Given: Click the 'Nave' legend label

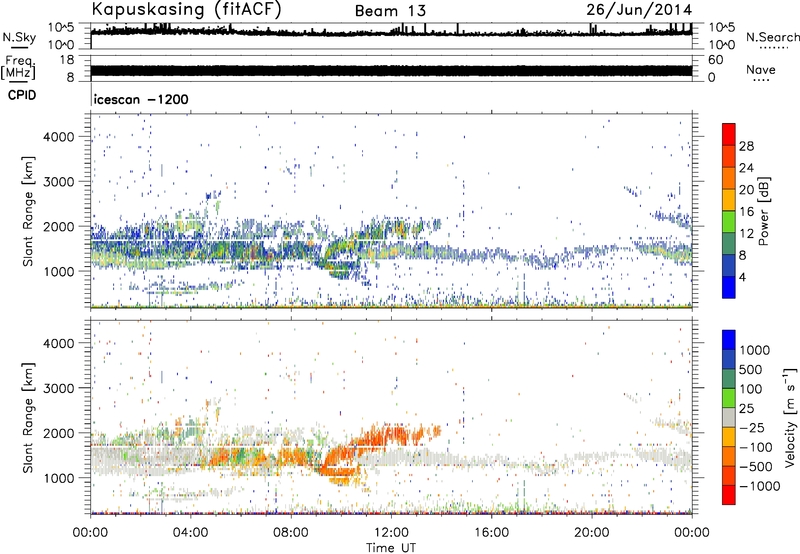Looking at the screenshot, I should (761, 69).
